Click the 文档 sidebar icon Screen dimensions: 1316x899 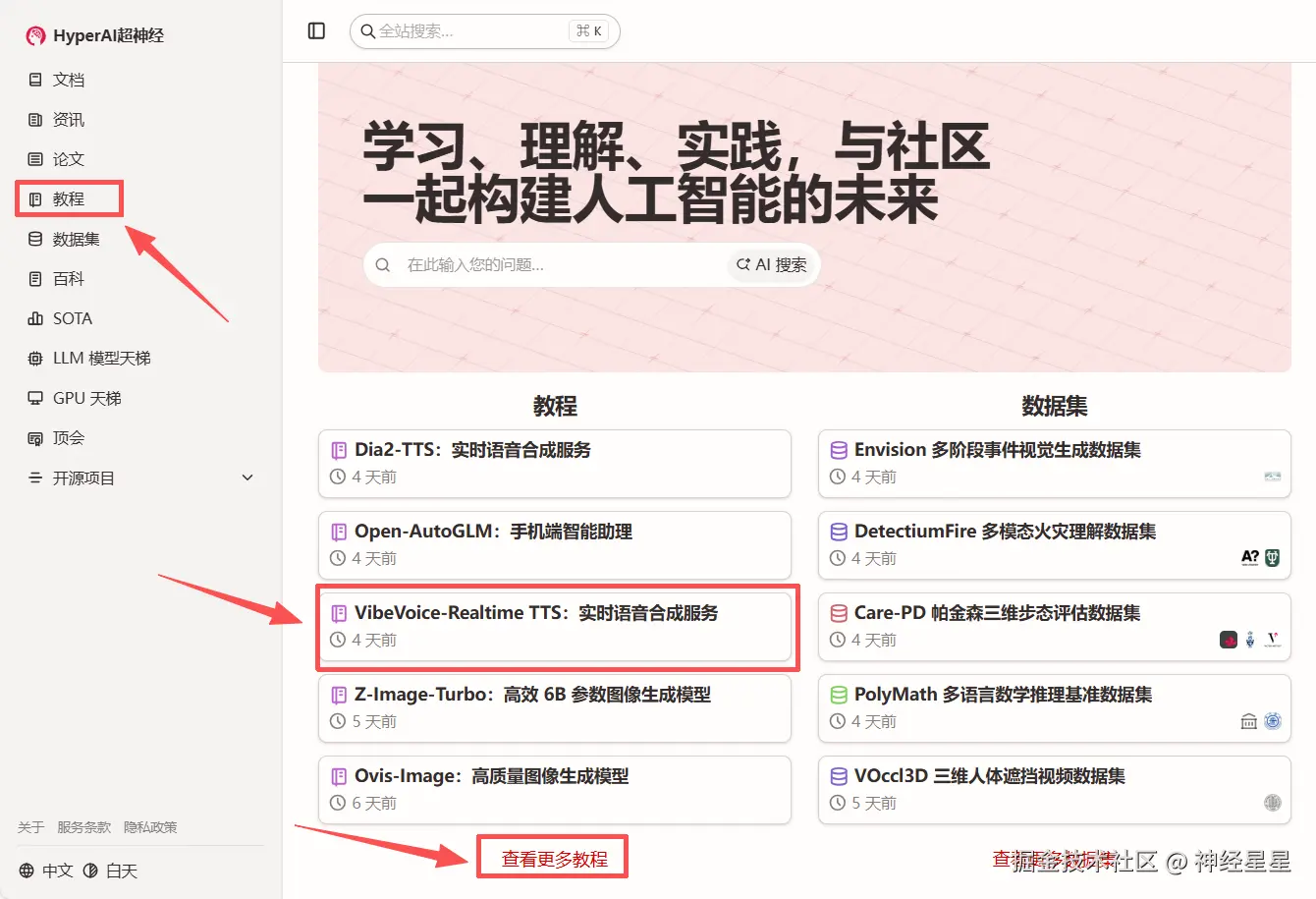(35, 80)
